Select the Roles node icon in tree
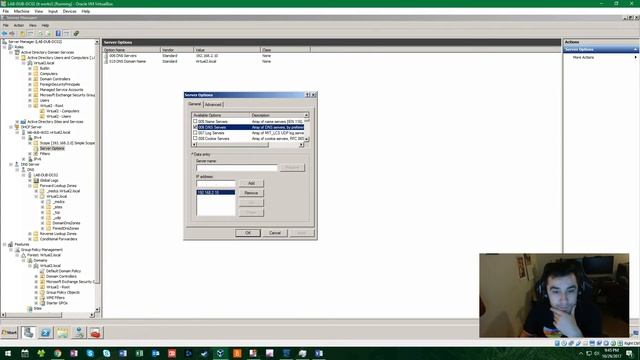This screenshot has height=360, width=640. (11, 47)
